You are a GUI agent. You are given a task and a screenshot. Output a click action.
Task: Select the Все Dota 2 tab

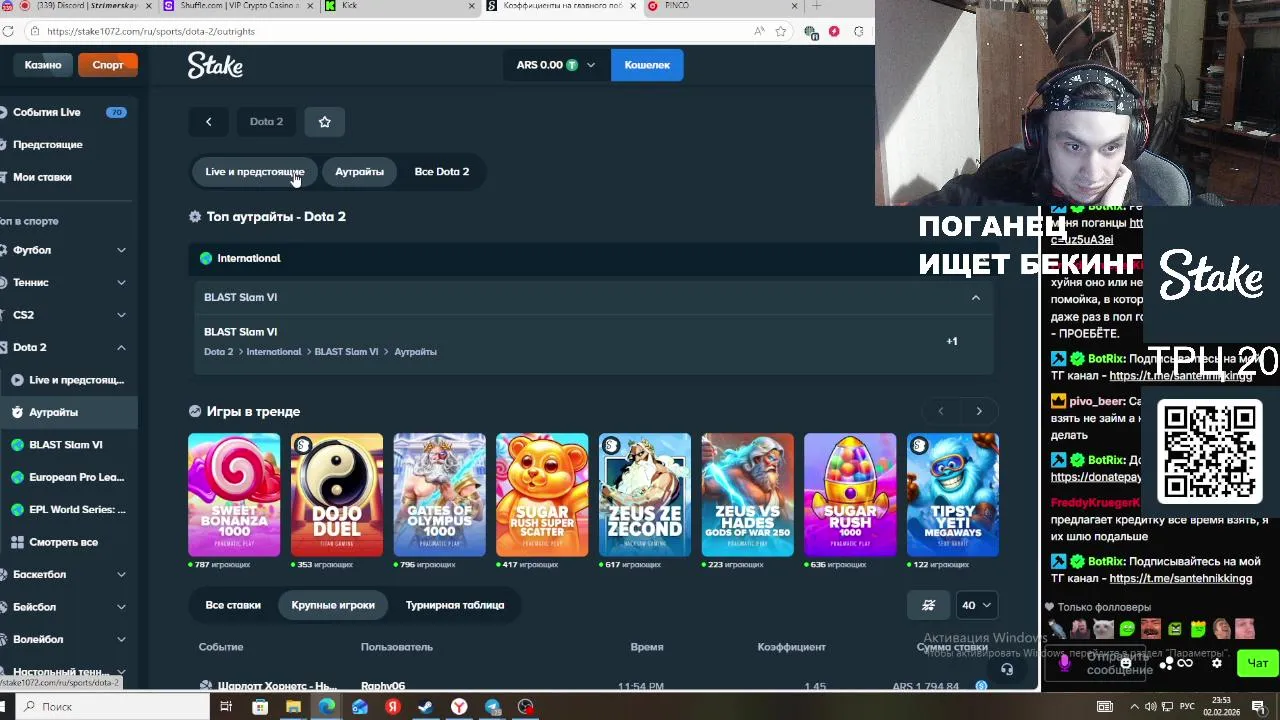442,172
